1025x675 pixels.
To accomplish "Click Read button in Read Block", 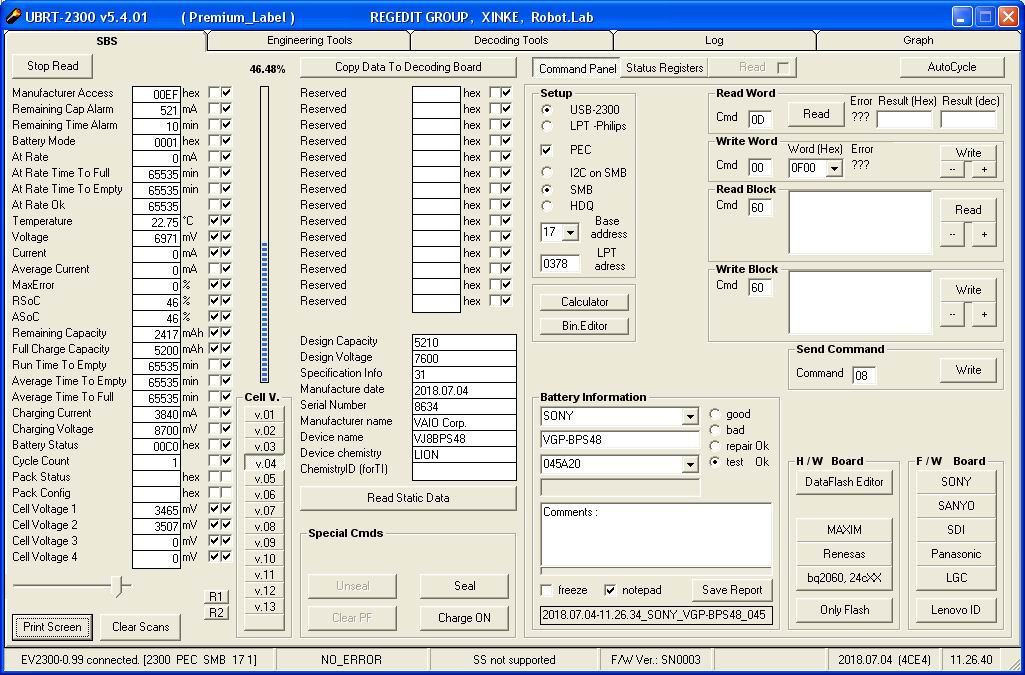I will click(x=968, y=210).
